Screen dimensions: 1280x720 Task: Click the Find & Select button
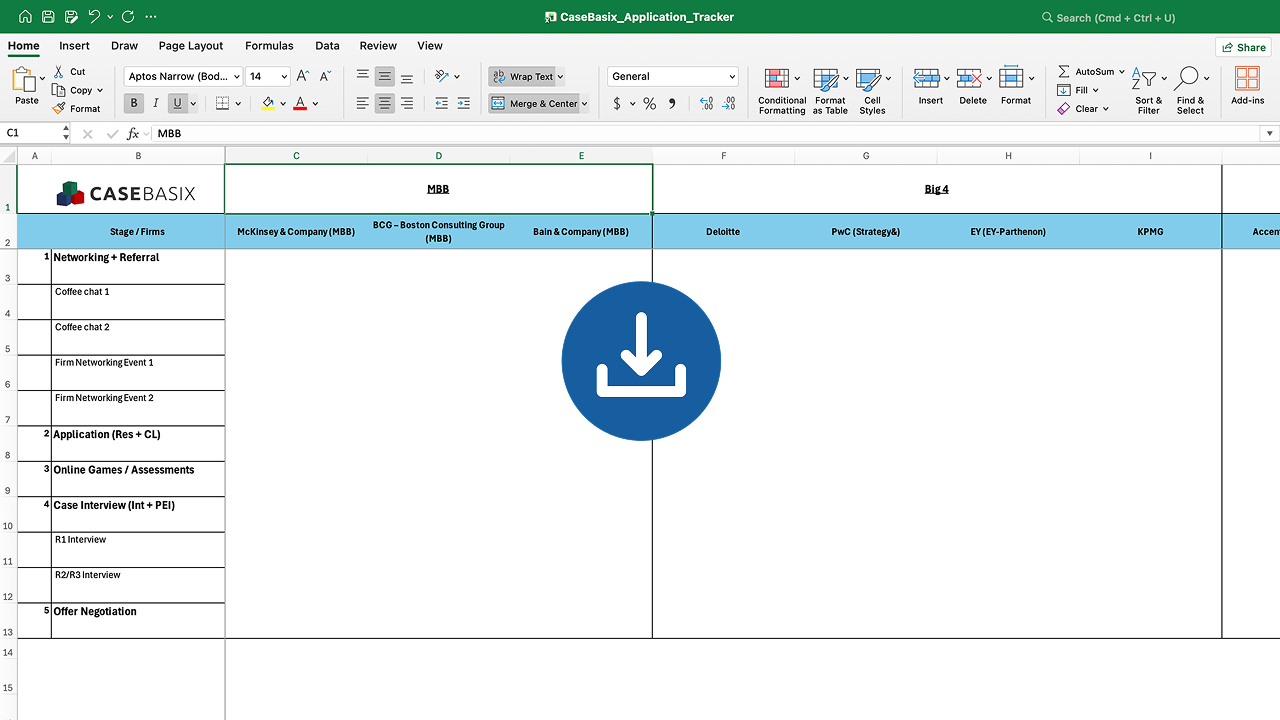[1190, 91]
